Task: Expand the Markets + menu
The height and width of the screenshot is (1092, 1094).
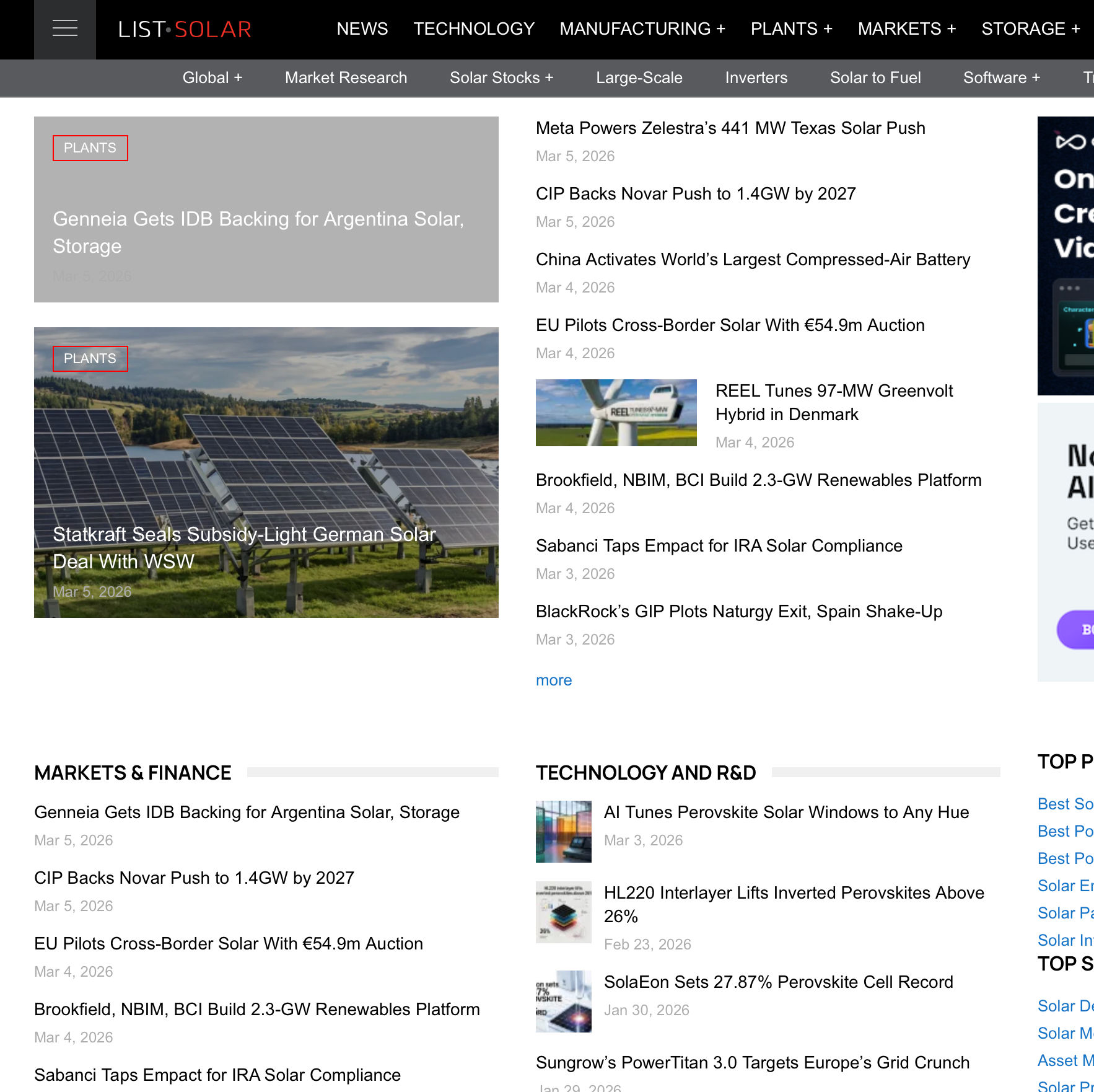Action: point(907,29)
